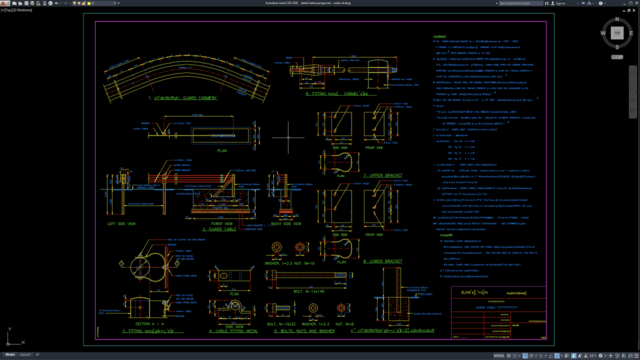Click the ViewCube TOP face
Screen dimensions: 640x360
coord(617,33)
